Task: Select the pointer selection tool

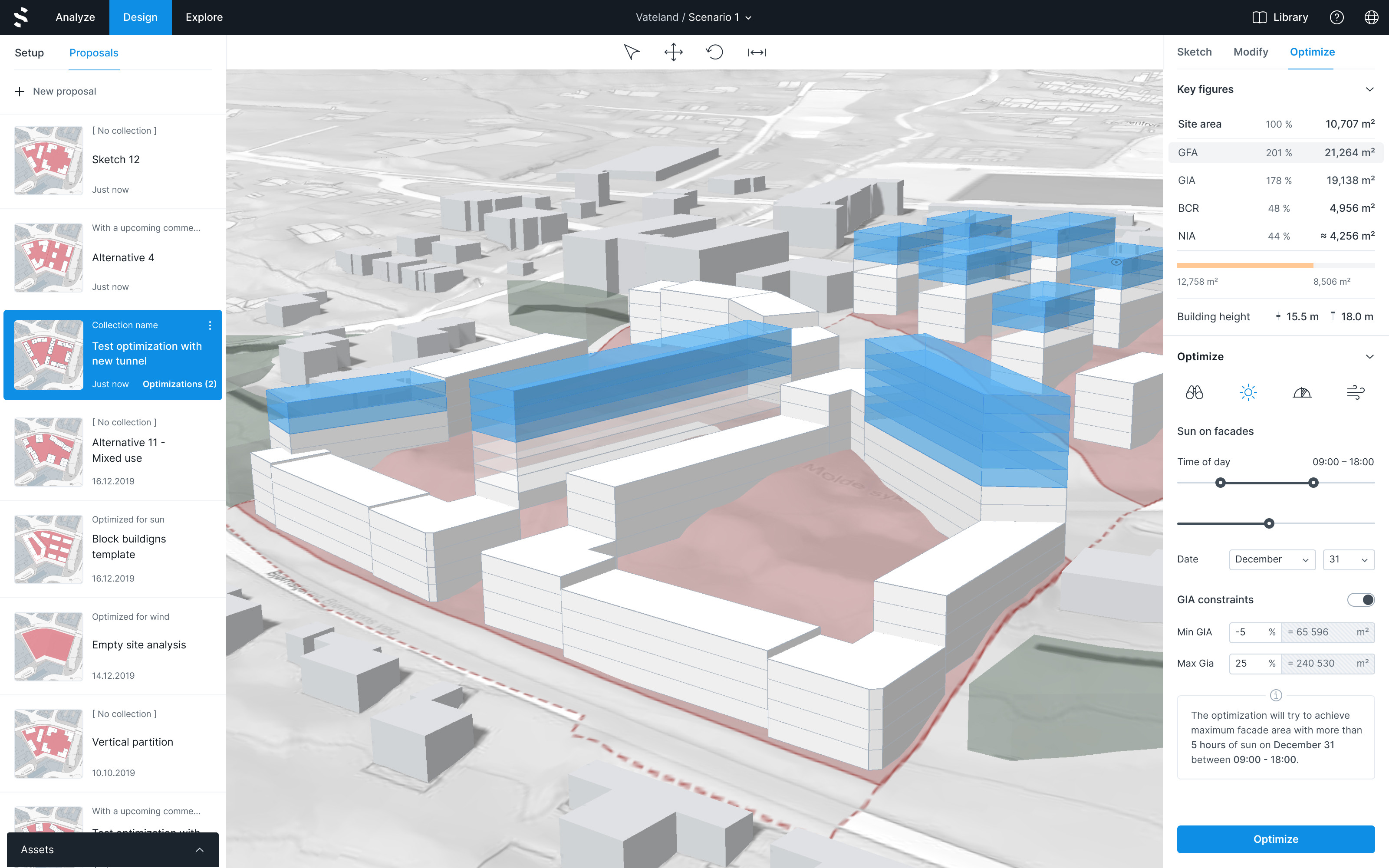Action: [x=632, y=52]
